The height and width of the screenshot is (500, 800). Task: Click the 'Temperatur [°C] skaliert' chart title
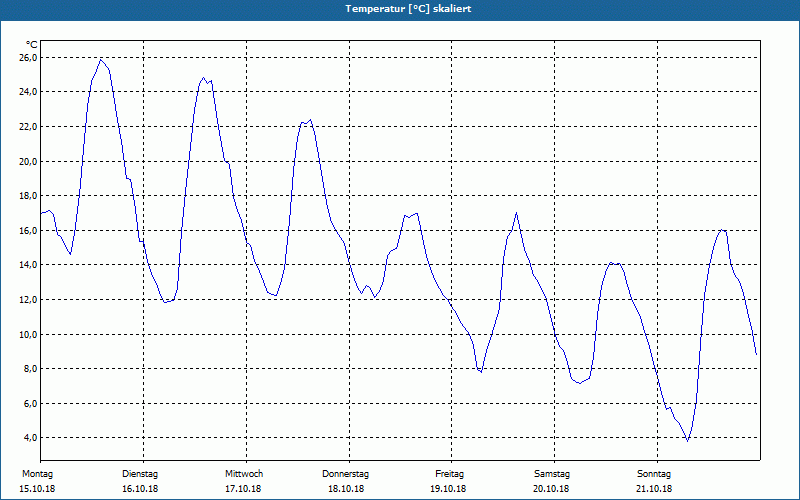click(x=408, y=9)
